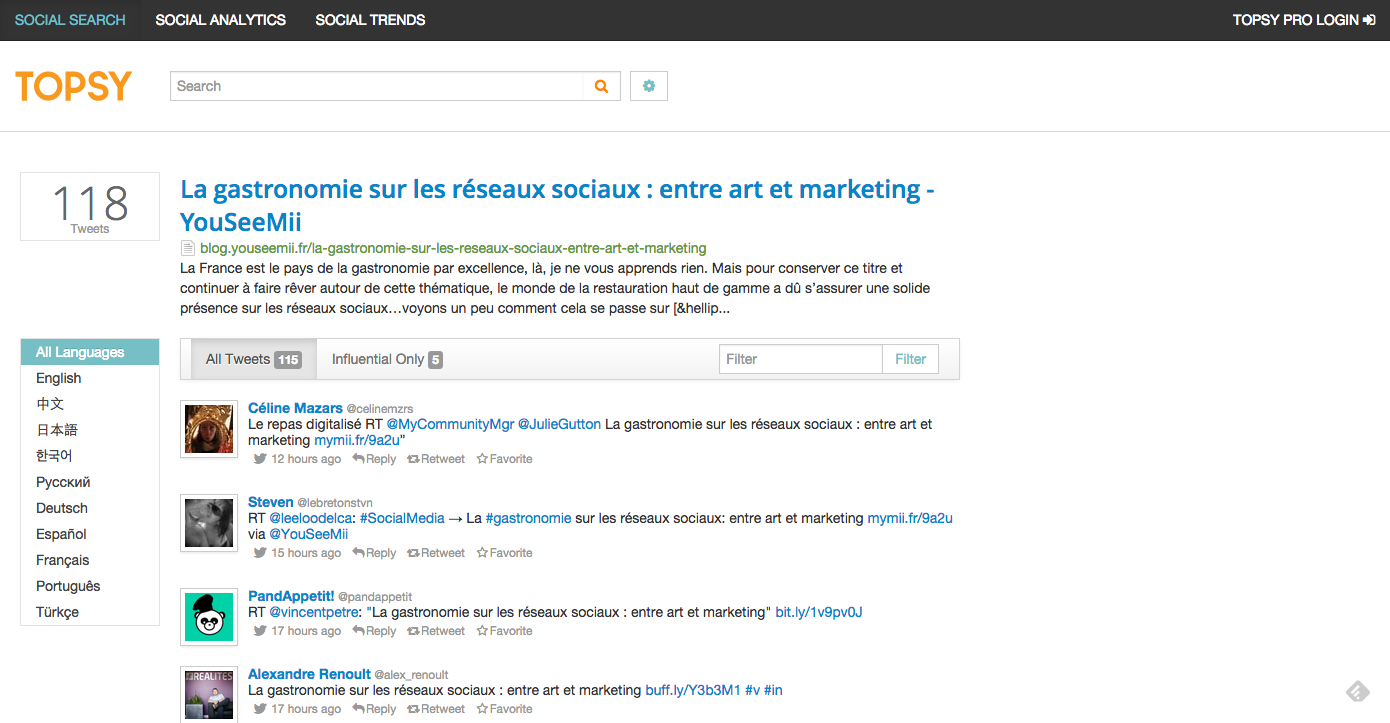
Task: Click the TOPSY logo
Action: [73, 86]
